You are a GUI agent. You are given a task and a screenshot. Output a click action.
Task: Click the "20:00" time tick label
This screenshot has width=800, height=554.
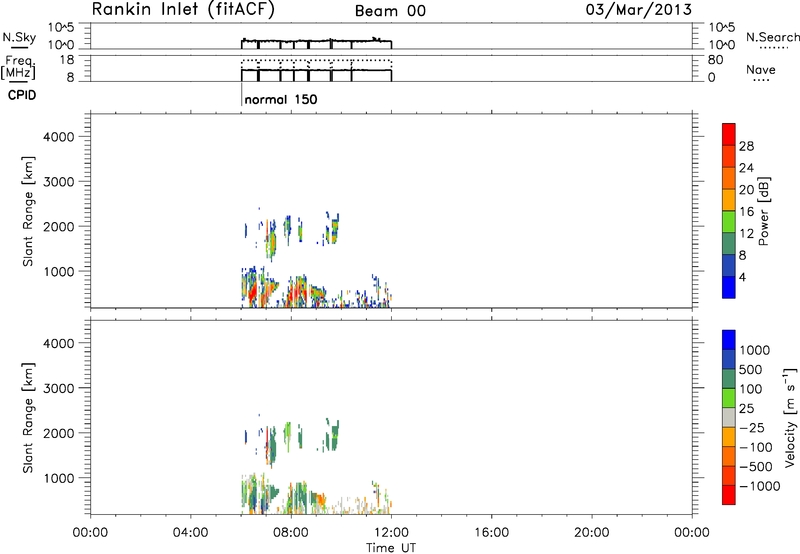pyautogui.click(x=592, y=533)
